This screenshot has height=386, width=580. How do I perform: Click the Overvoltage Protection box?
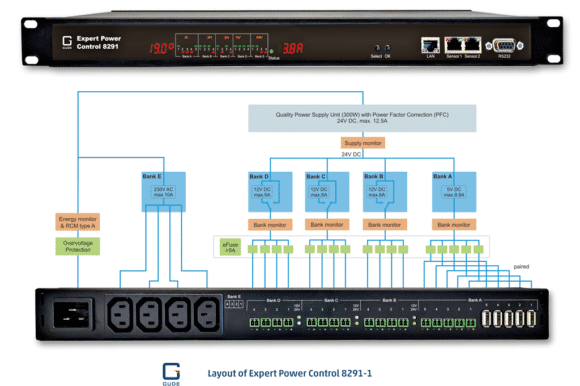pos(78,246)
